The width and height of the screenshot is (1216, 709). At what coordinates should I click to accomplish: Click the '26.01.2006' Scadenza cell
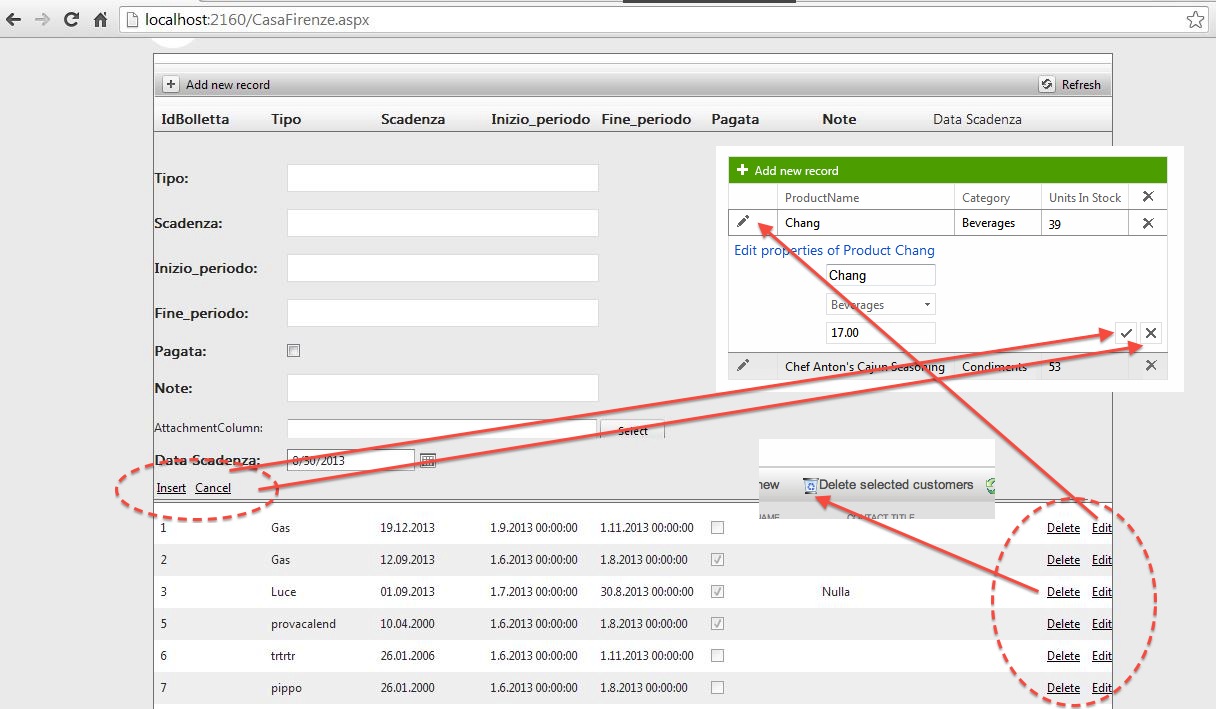(408, 656)
